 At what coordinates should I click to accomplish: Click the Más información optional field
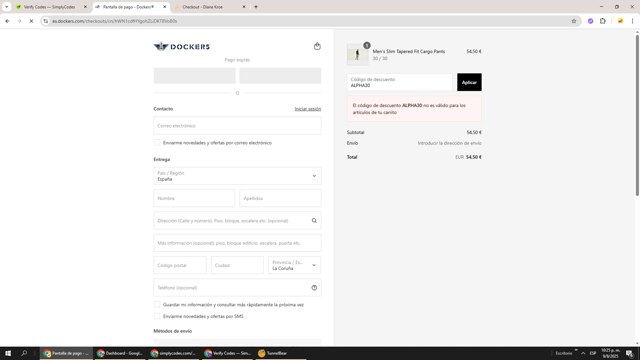[237, 243]
